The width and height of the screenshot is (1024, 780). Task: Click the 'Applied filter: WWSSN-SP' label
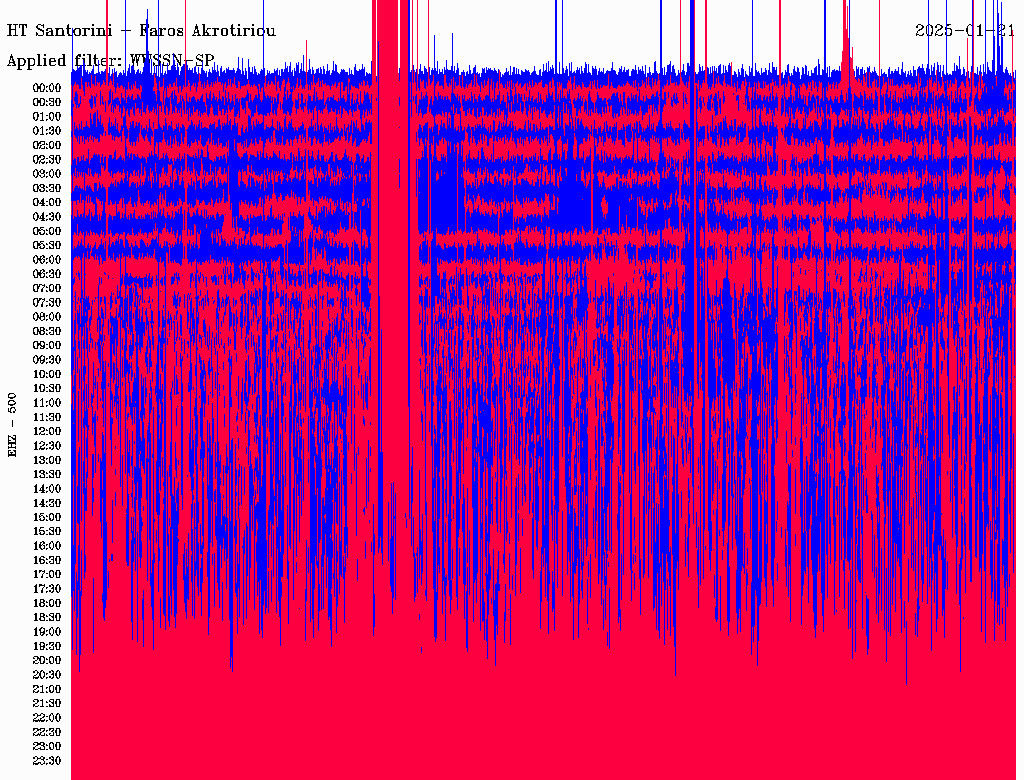pyautogui.click(x=110, y=61)
